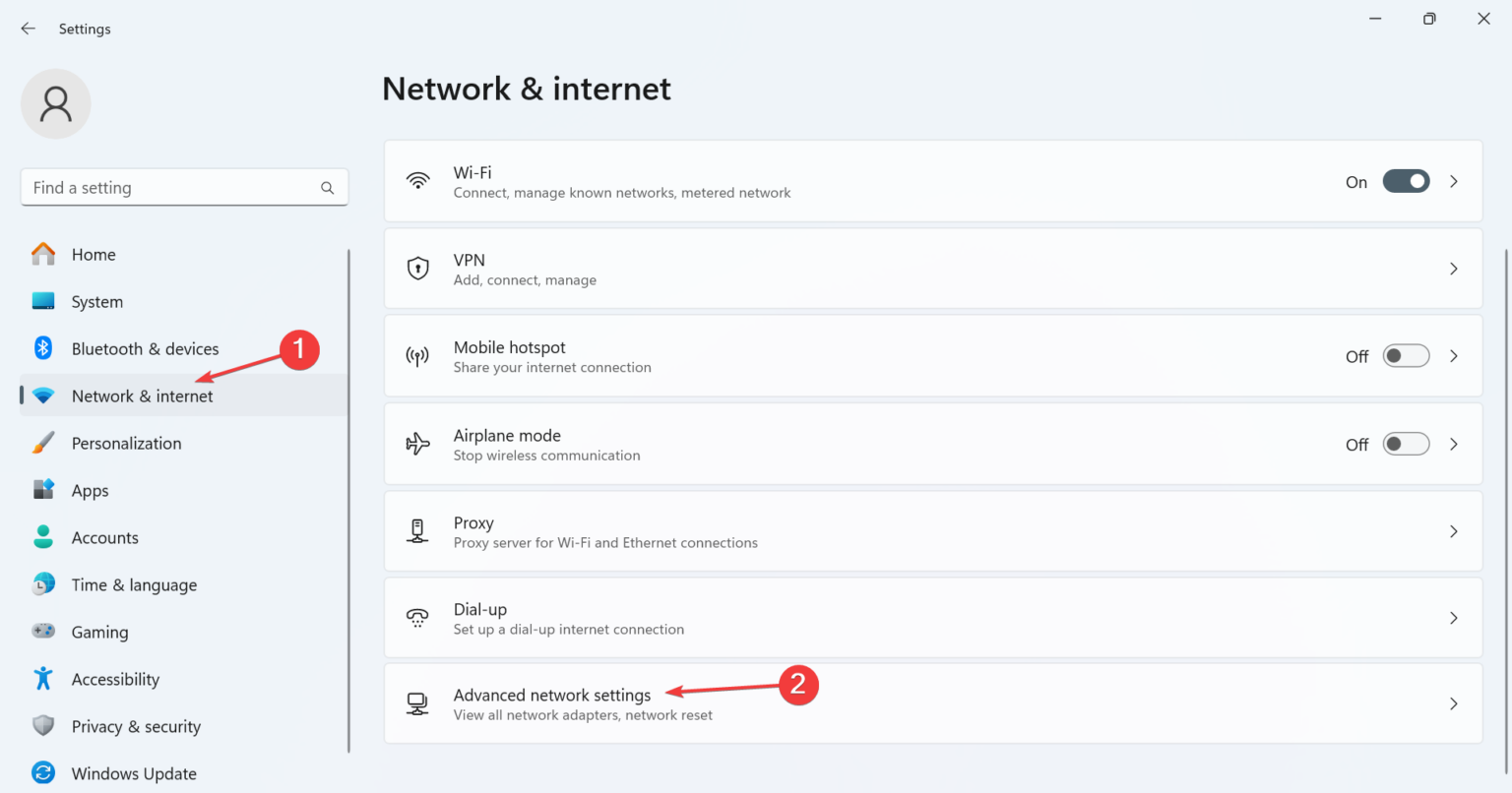
Task: Click the Advanced network settings monitor icon
Action: click(418, 703)
